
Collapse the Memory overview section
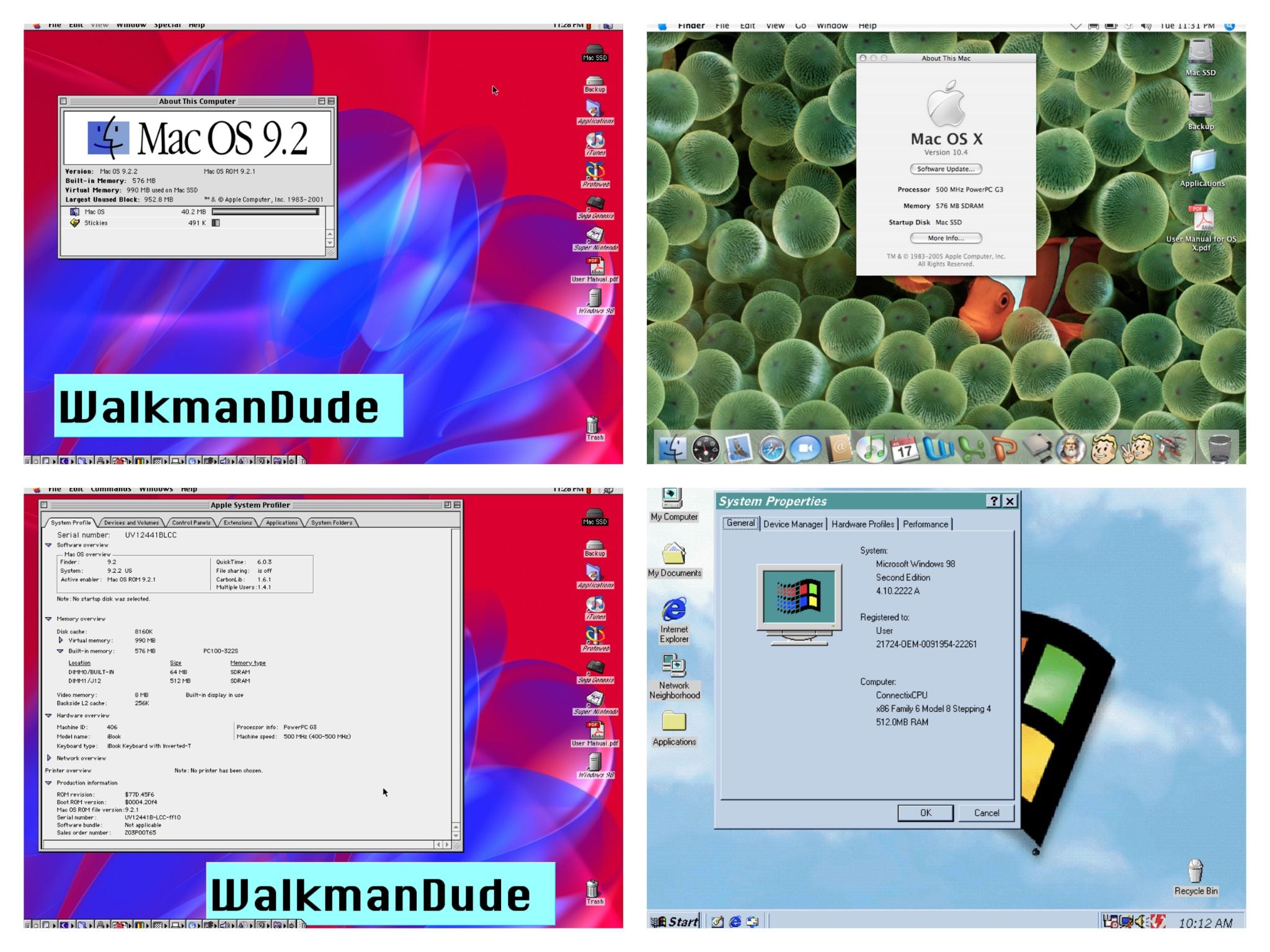click(48, 619)
